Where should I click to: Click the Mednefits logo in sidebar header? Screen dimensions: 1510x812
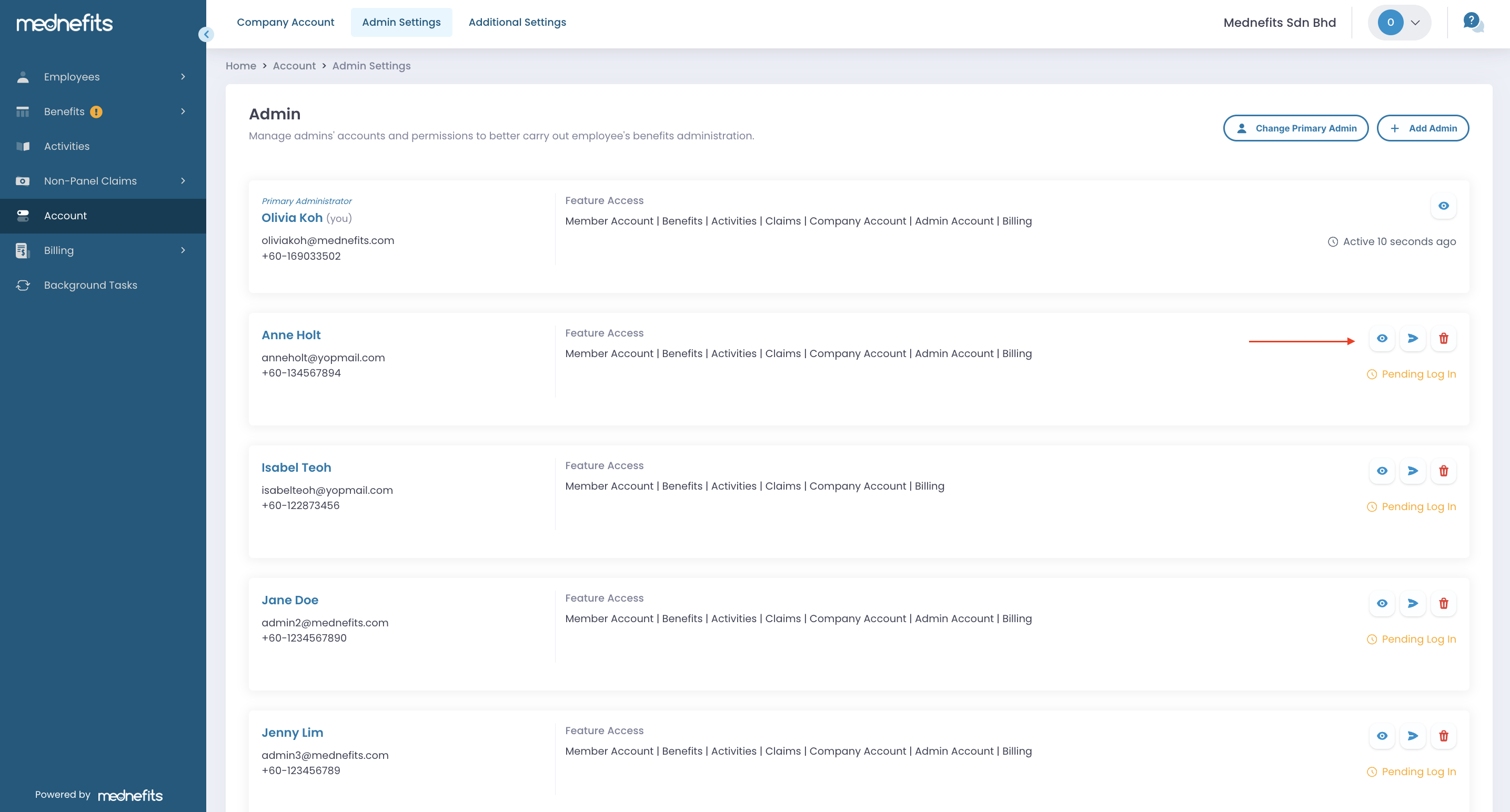pos(65,24)
